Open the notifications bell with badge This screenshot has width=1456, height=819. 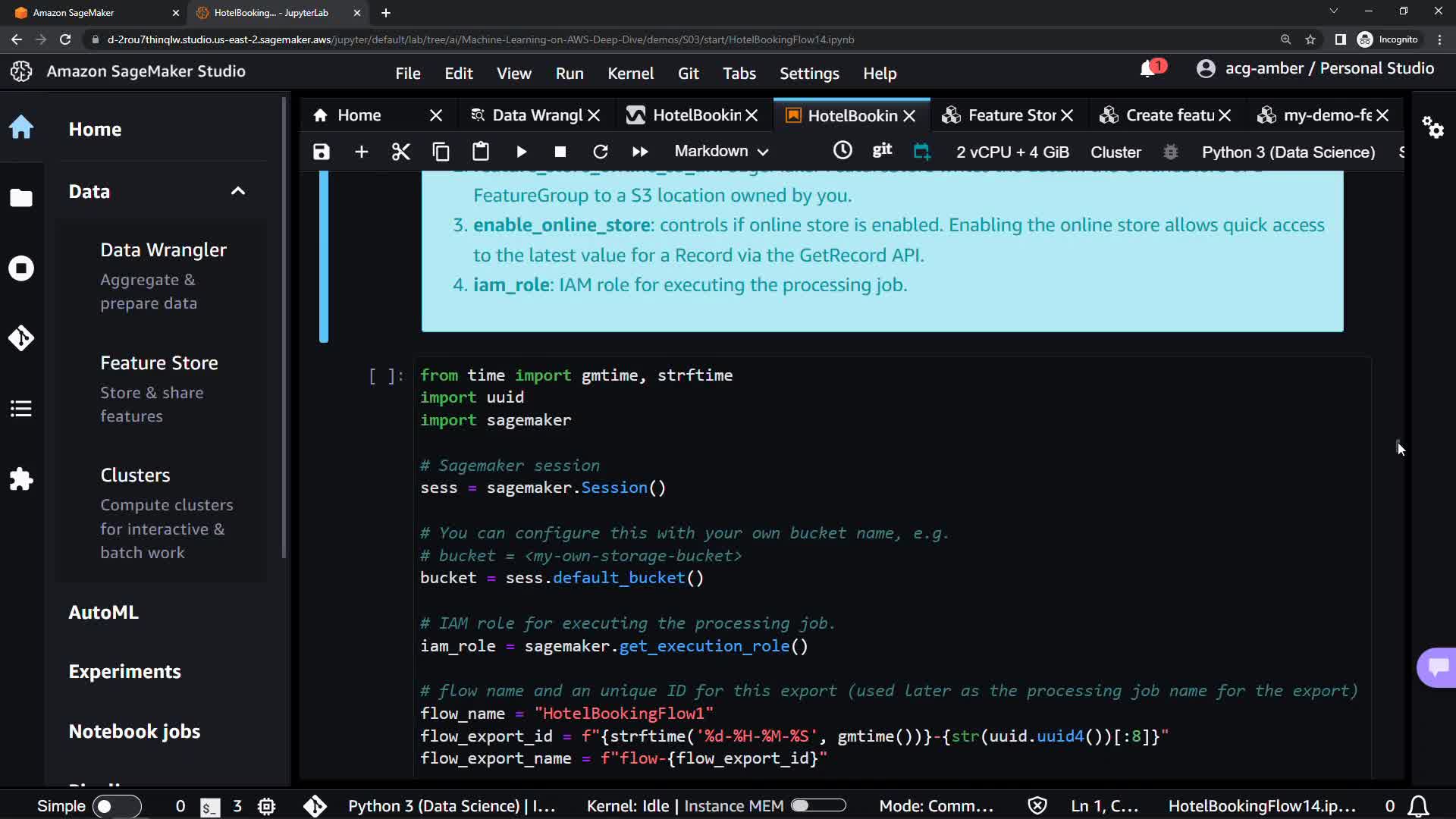pos(1147,69)
